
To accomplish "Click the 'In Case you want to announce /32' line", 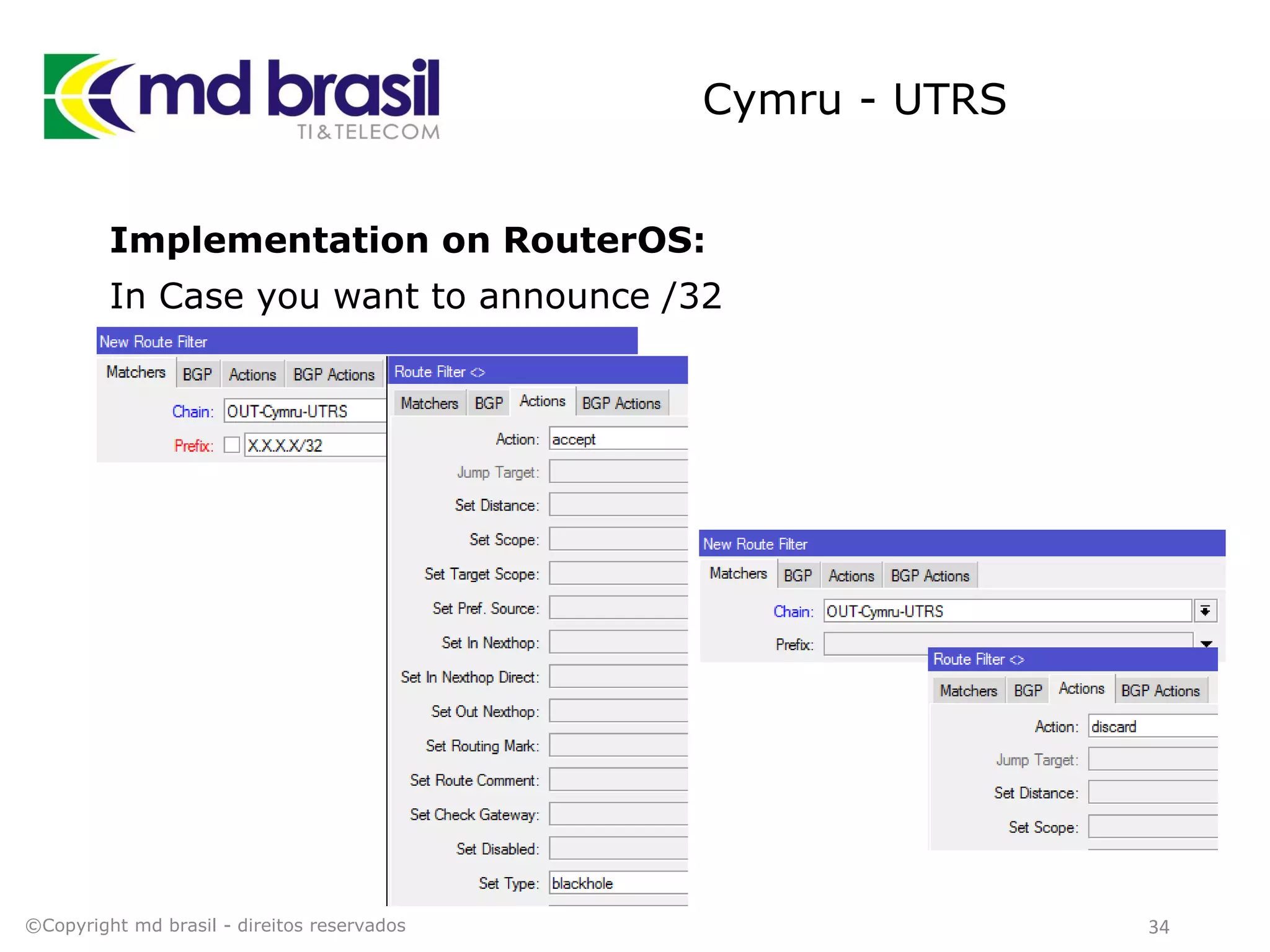I will coord(415,297).
